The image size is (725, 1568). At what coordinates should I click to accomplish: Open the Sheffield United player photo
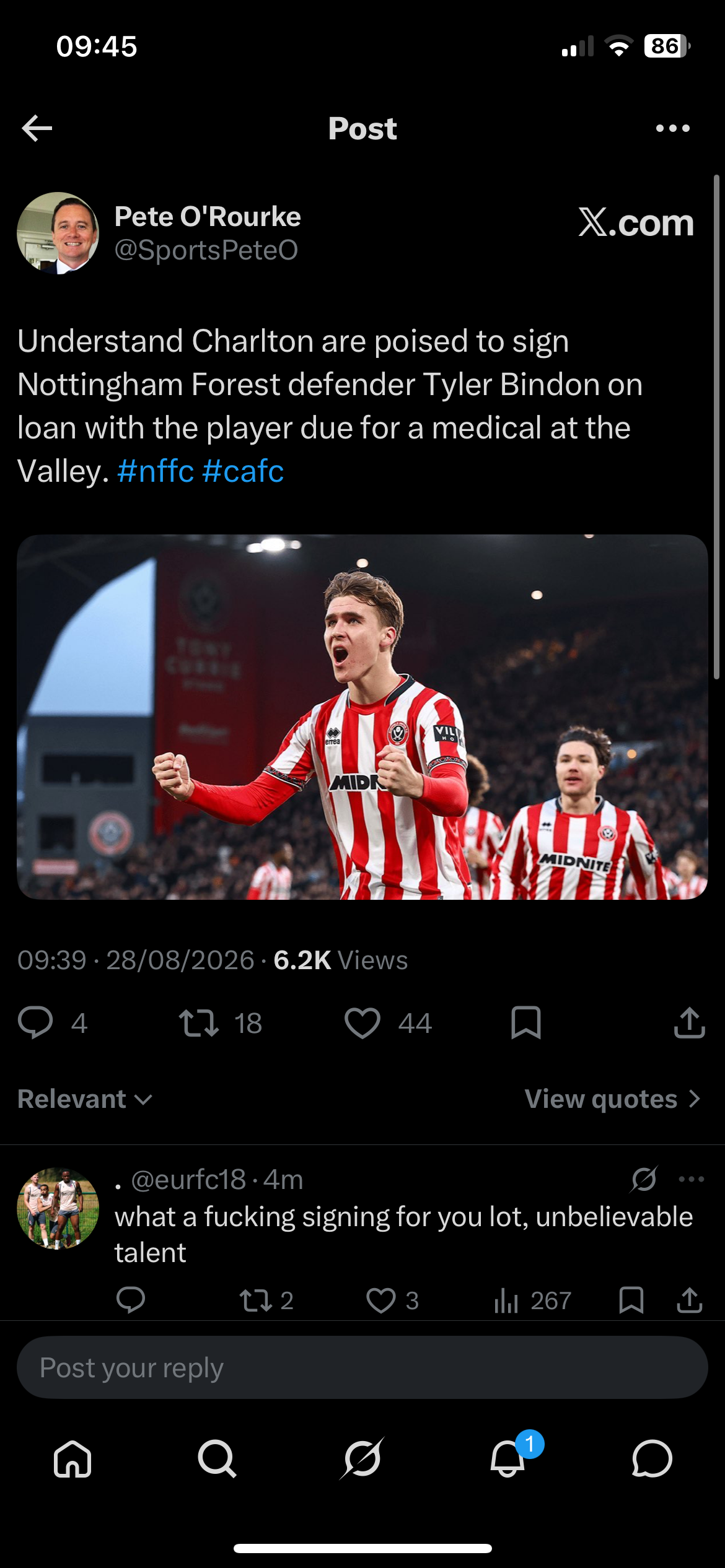pos(362,717)
